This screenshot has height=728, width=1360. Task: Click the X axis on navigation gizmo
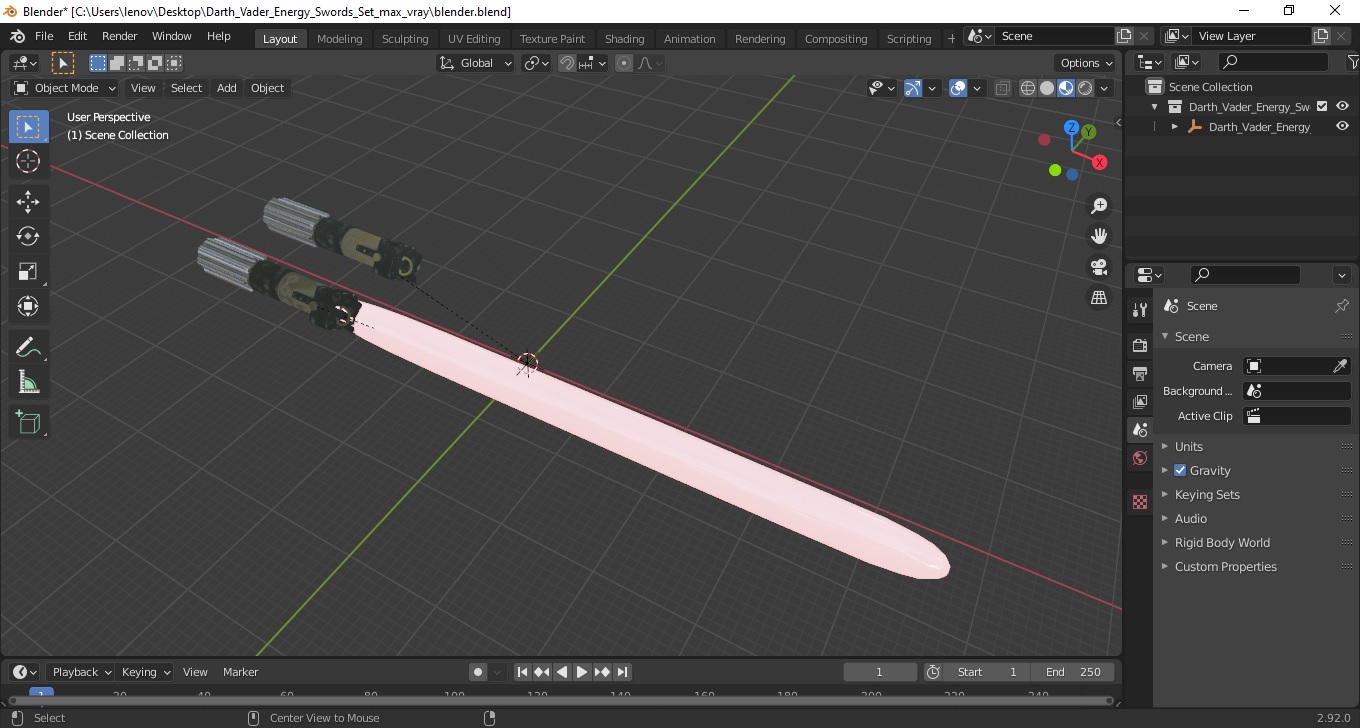coord(1099,162)
